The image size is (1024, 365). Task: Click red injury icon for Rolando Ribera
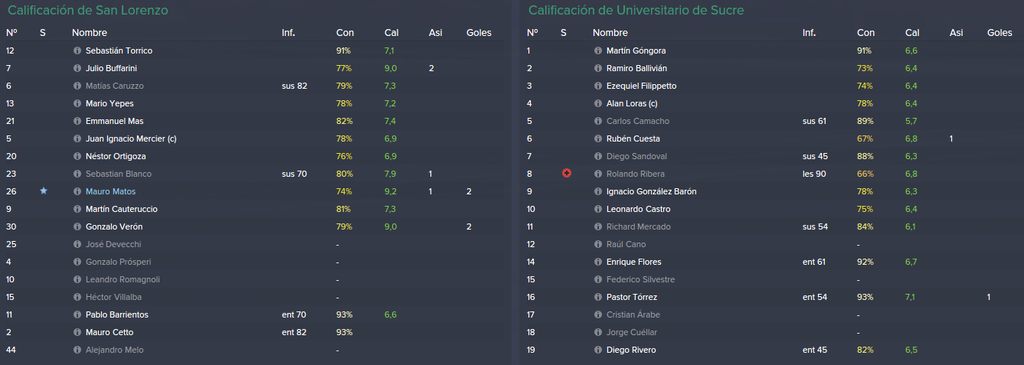[x=566, y=174]
